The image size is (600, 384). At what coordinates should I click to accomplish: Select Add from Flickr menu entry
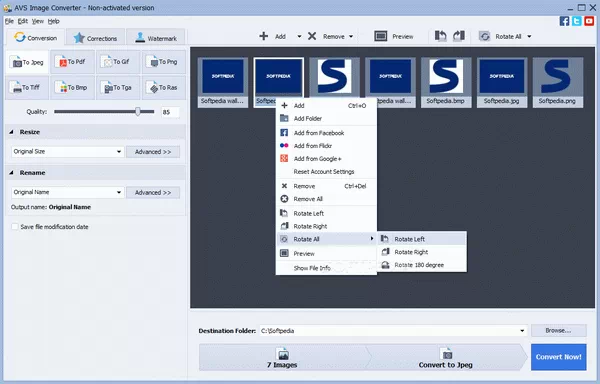pyautogui.click(x=326, y=146)
